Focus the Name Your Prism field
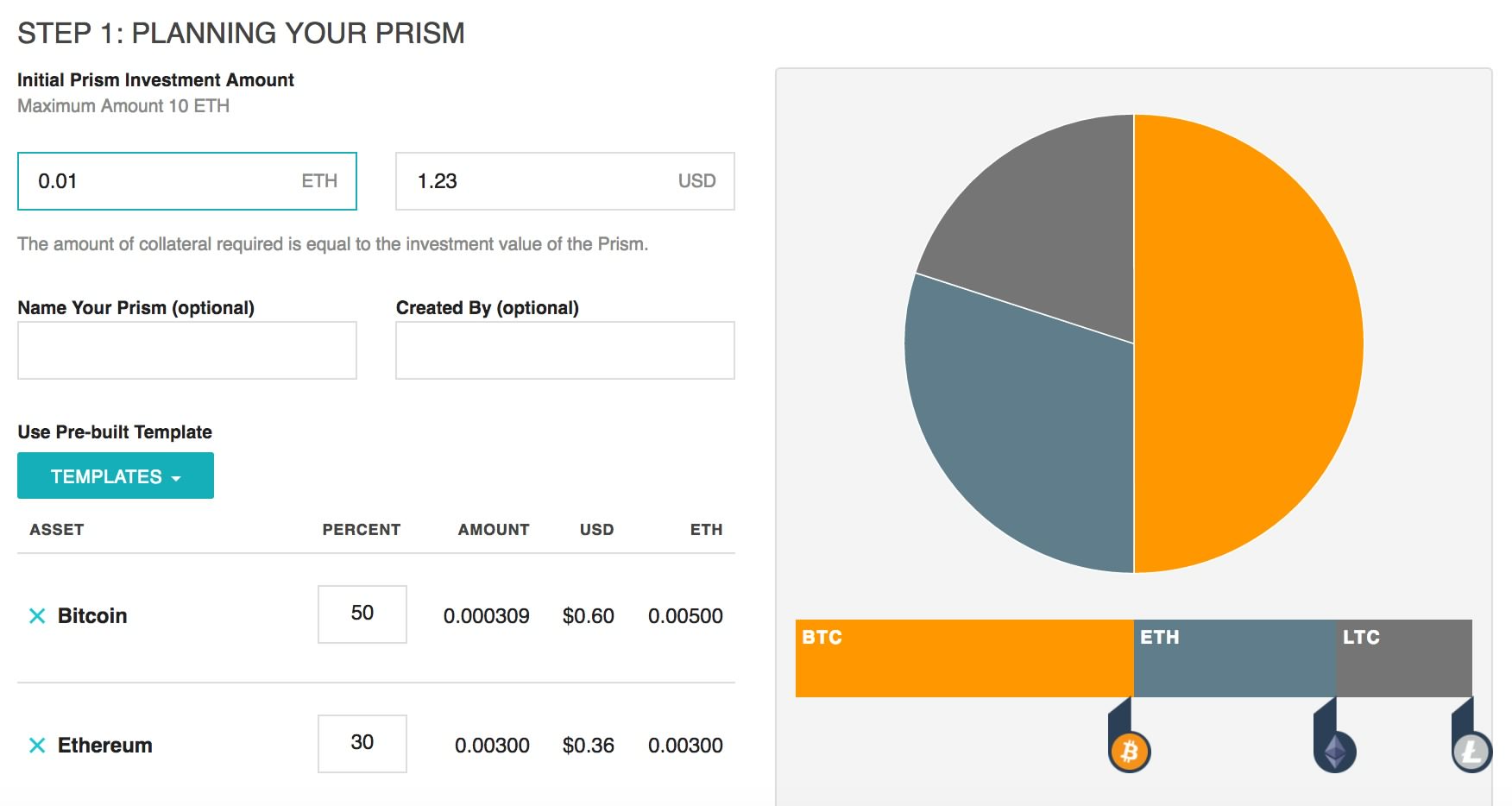 click(x=186, y=350)
